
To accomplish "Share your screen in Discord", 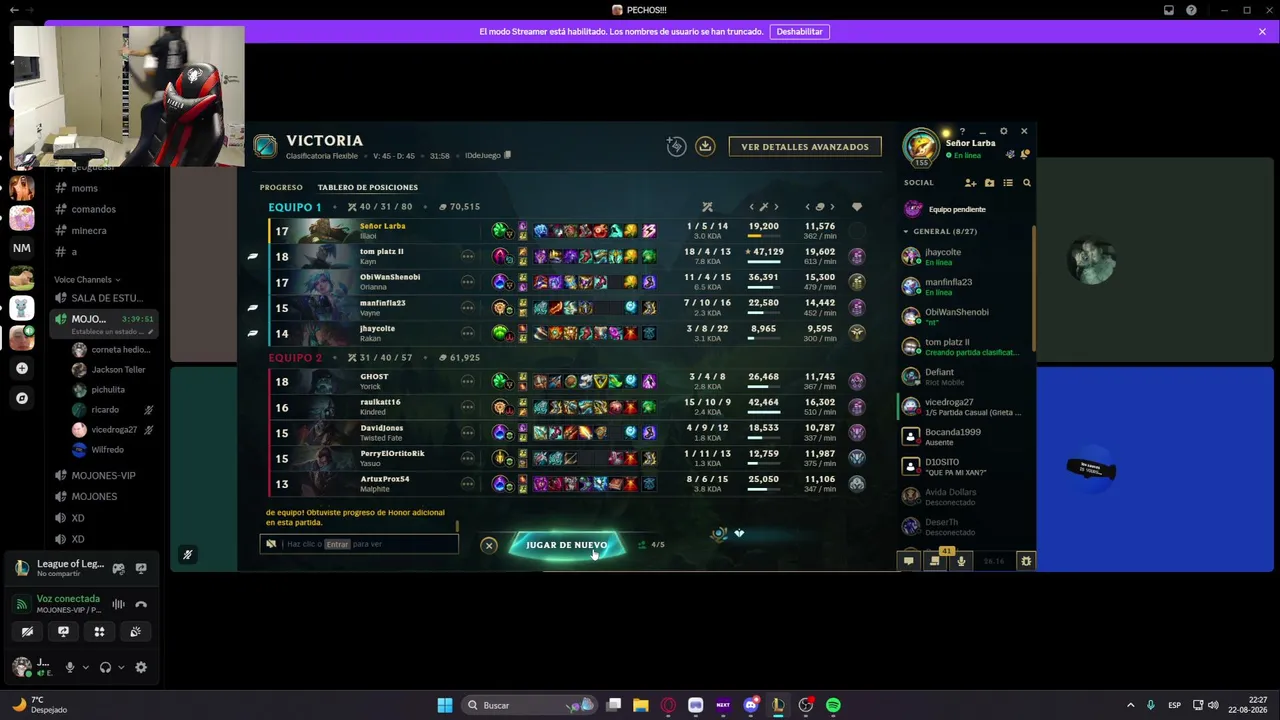I will [63, 632].
